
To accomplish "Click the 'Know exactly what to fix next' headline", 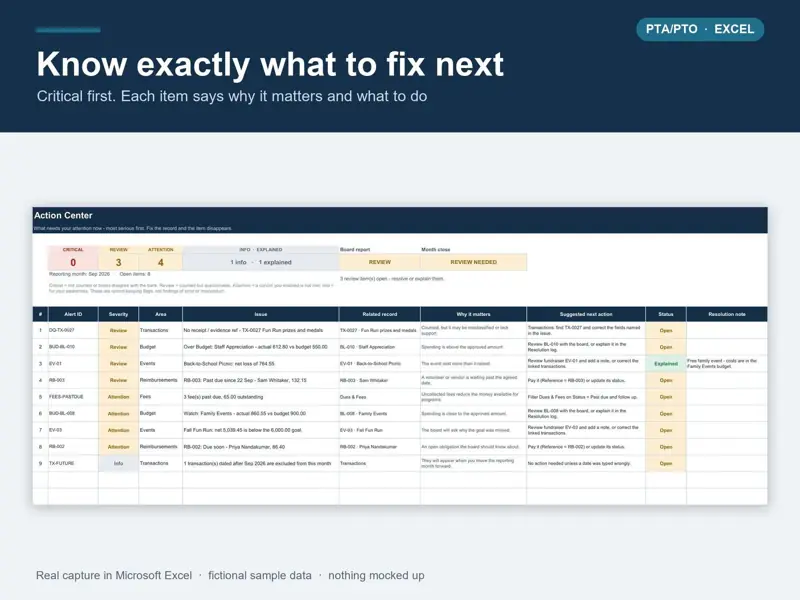I will (270, 64).
